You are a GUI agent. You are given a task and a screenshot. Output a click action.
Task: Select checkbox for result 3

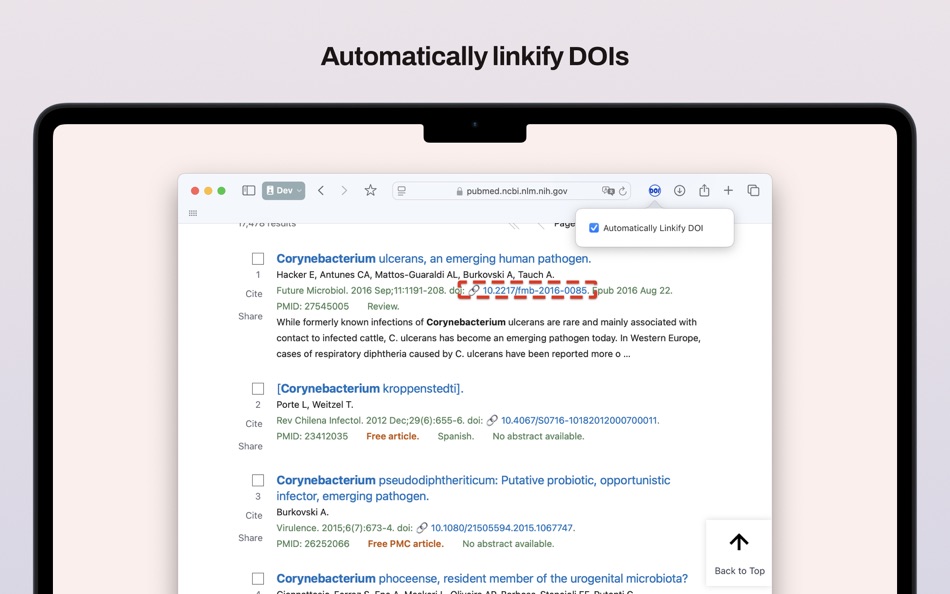click(258, 481)
